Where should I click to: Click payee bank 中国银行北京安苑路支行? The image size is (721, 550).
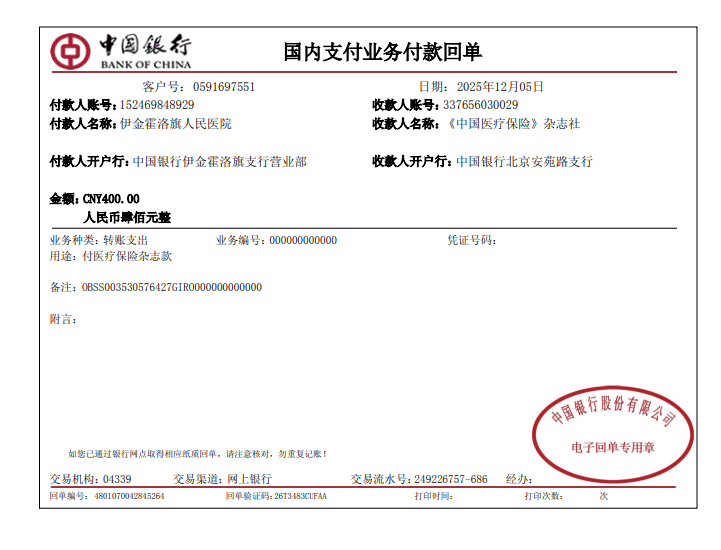[x=525, y=161]
